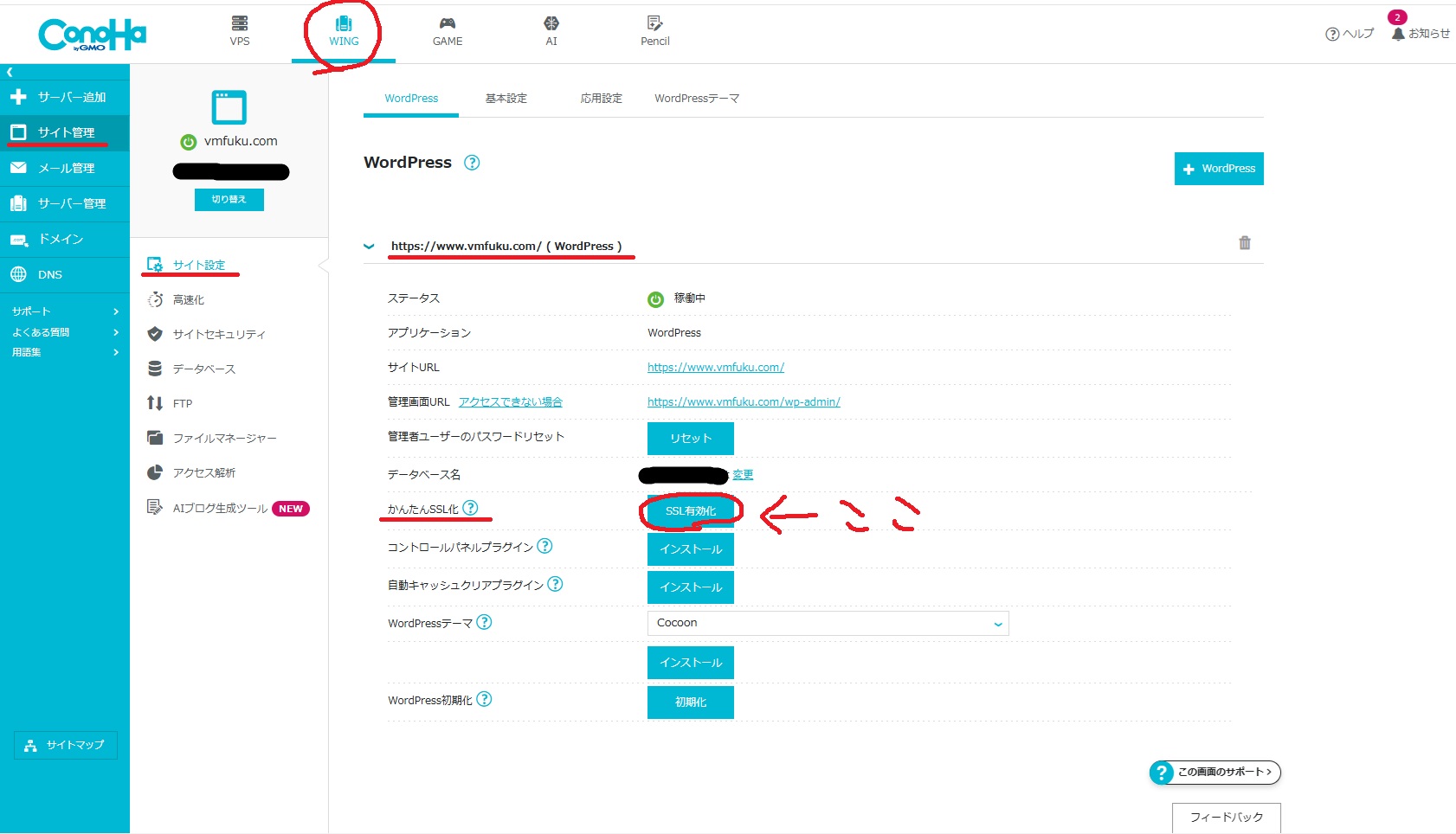The height and width of the screenshot is (834, 1456).
Task: Click the AI blog tool icon
Action: [x=155, y=507]
